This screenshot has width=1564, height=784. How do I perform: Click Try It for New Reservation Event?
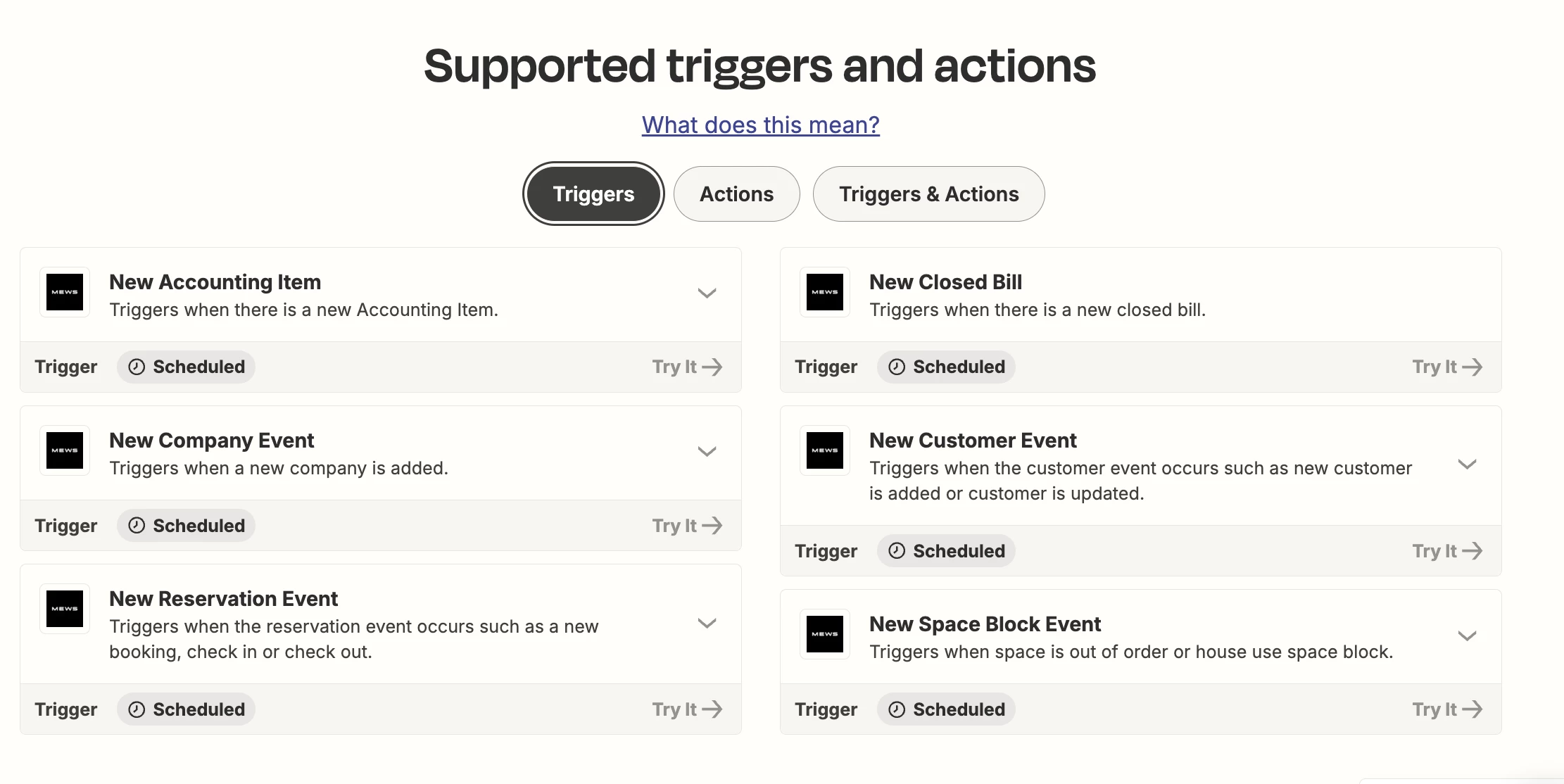pos(686,709)
